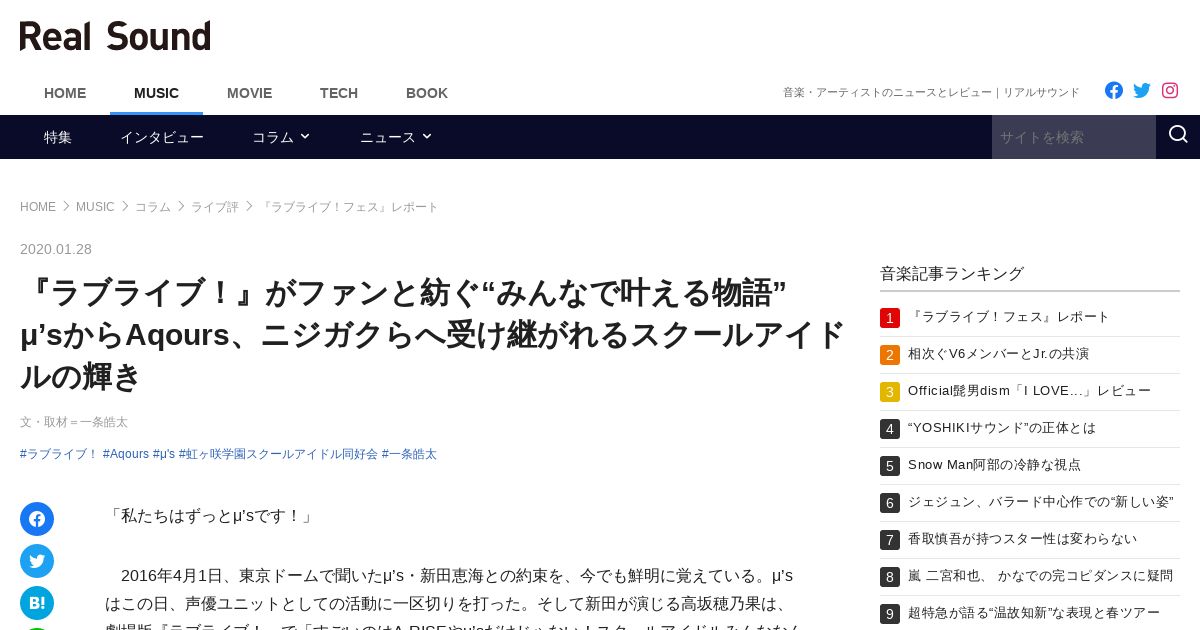The image size is (1200, 630).
Task: Click the article headline about ラブライブ！
Action: click(x=432, y=335)
